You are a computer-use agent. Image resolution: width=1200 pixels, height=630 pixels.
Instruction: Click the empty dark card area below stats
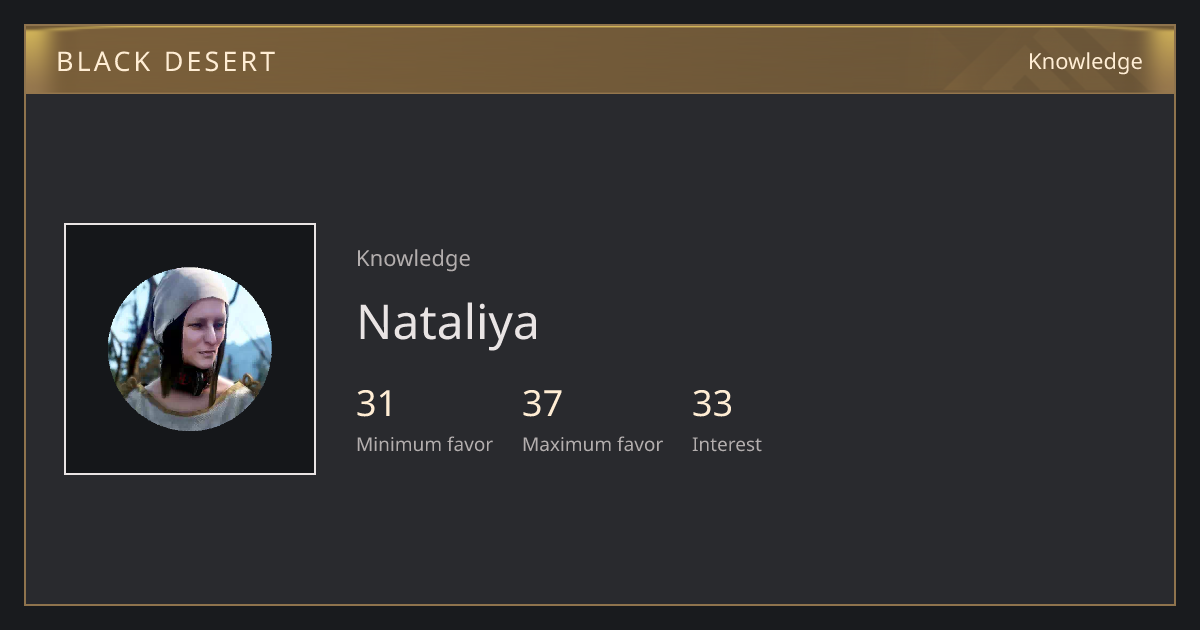[600, 535]
